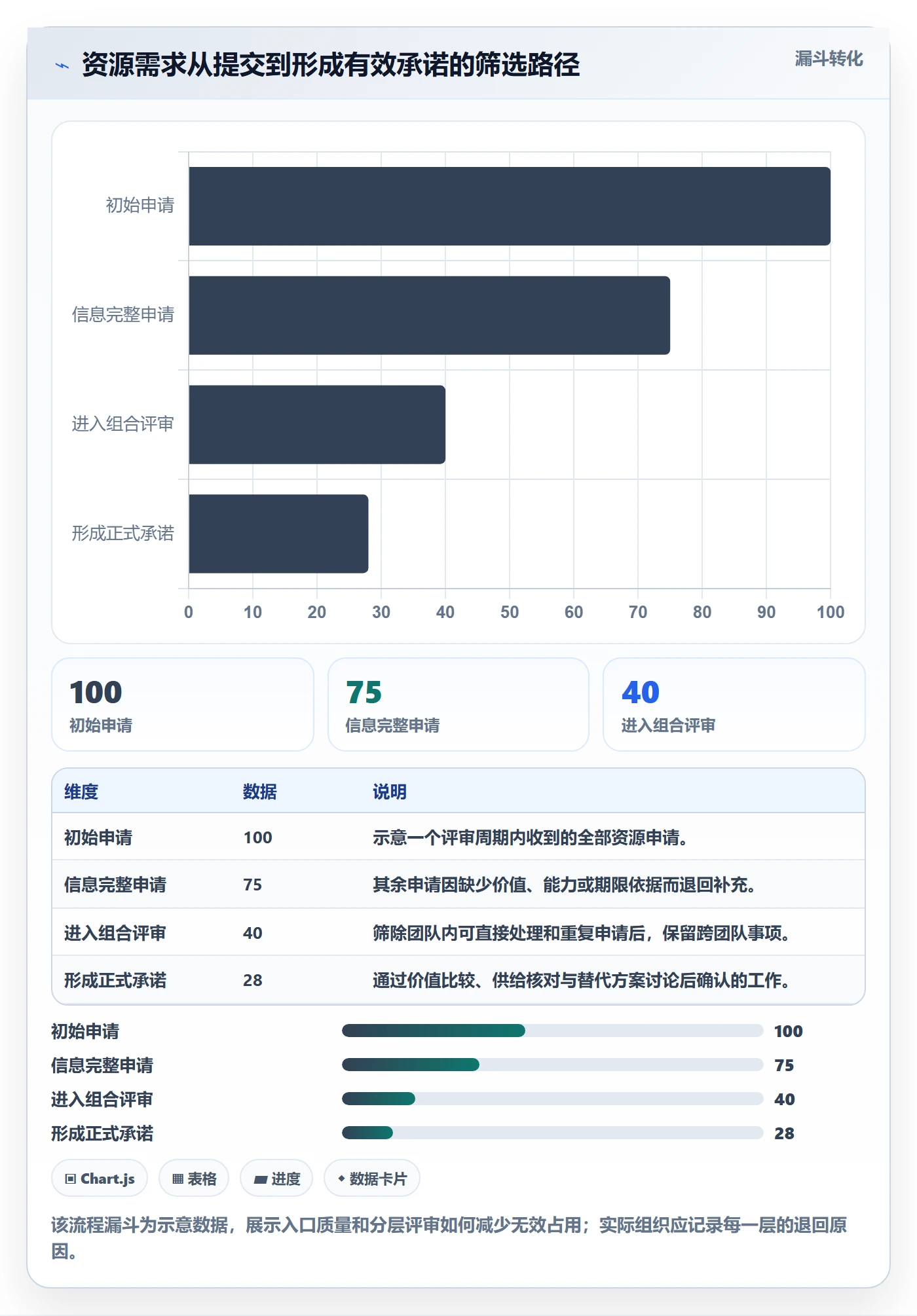Click the table value 28
Image resolution: width=917 pixels, height=1316 pixels.
(253, 980)
